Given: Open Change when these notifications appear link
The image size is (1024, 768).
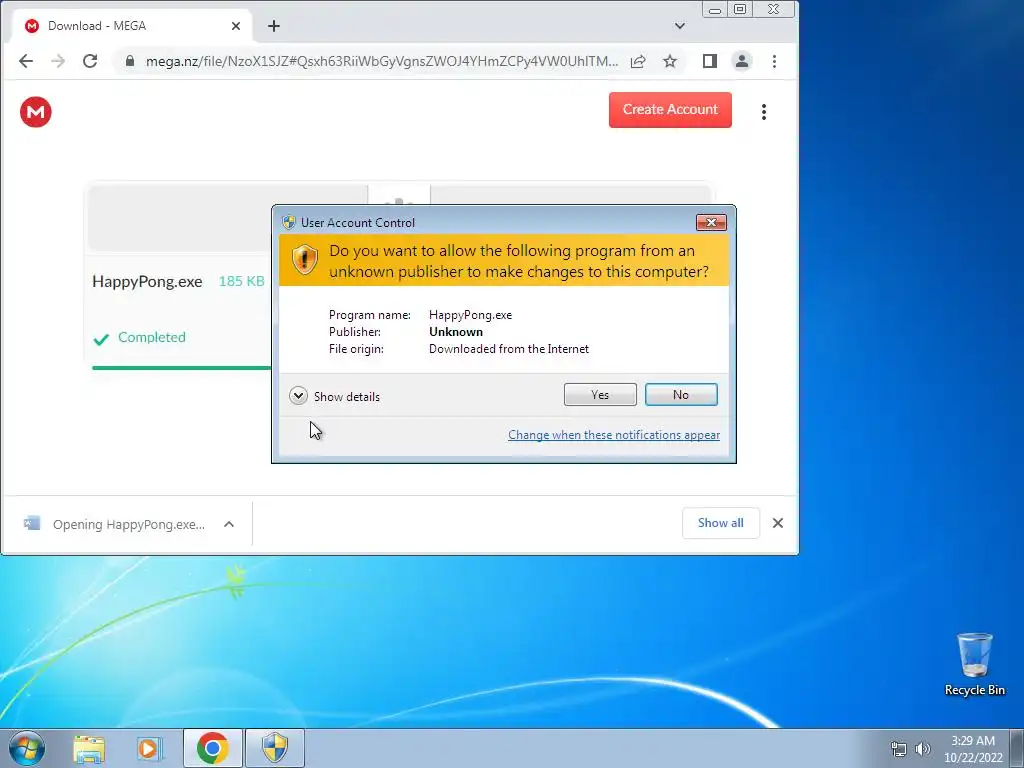Looking at the screenshot, I should (x=614, y=435).
